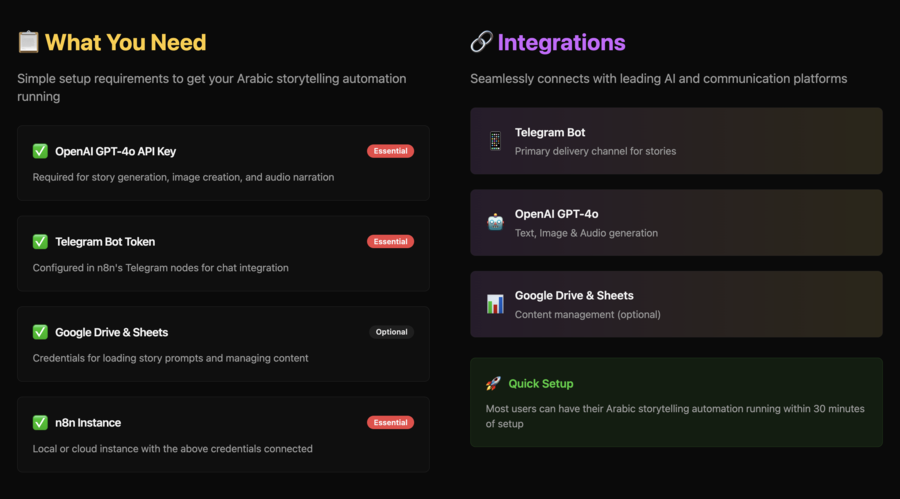Click 'Most users can have their Arabic storytelling' text
The height and width of the screenshot is (499, 900).
point(675,416)
